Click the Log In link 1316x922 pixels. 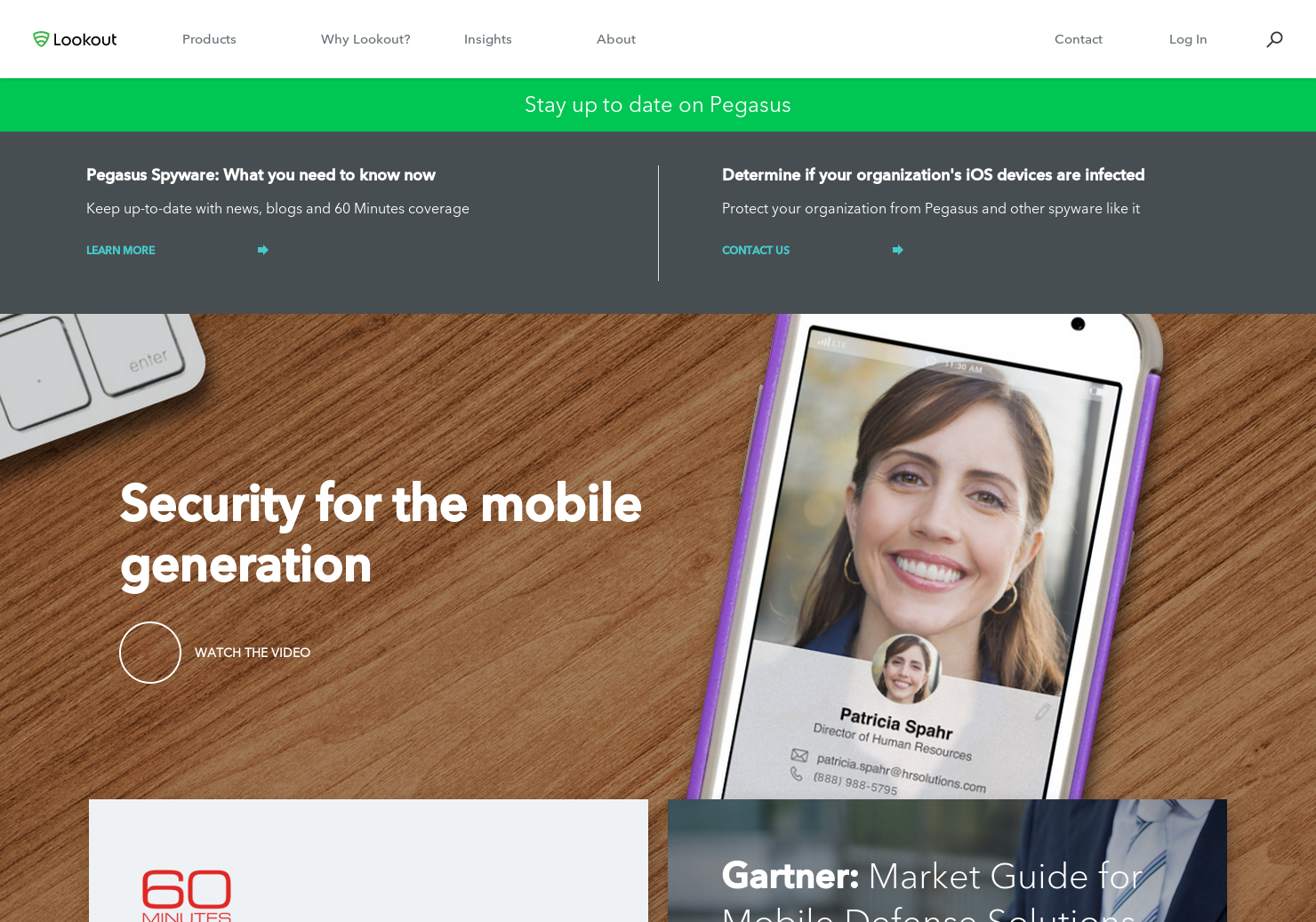1188,39
